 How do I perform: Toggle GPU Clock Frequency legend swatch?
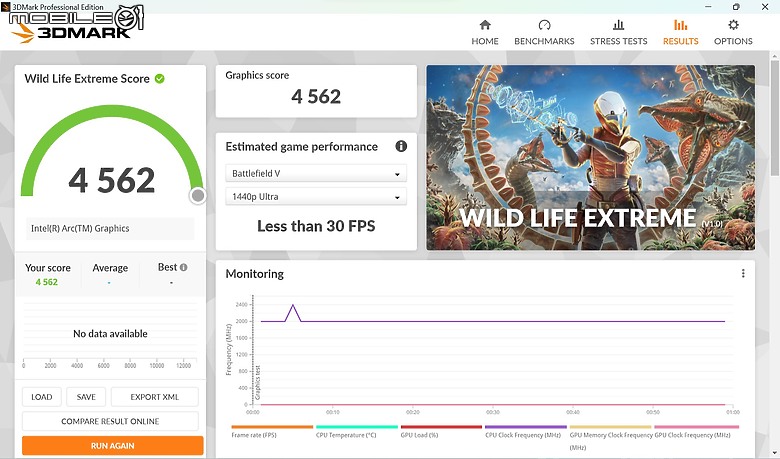tap(696, 427)
